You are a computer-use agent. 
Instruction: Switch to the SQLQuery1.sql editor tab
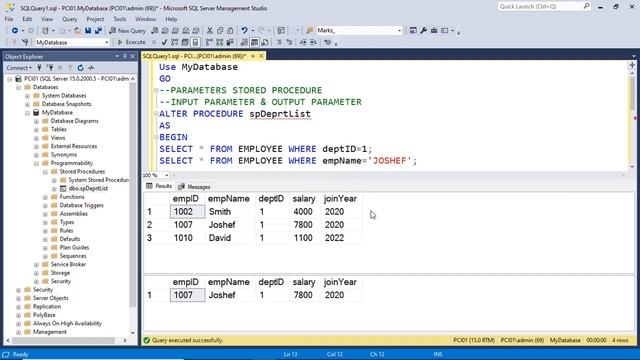194,56
